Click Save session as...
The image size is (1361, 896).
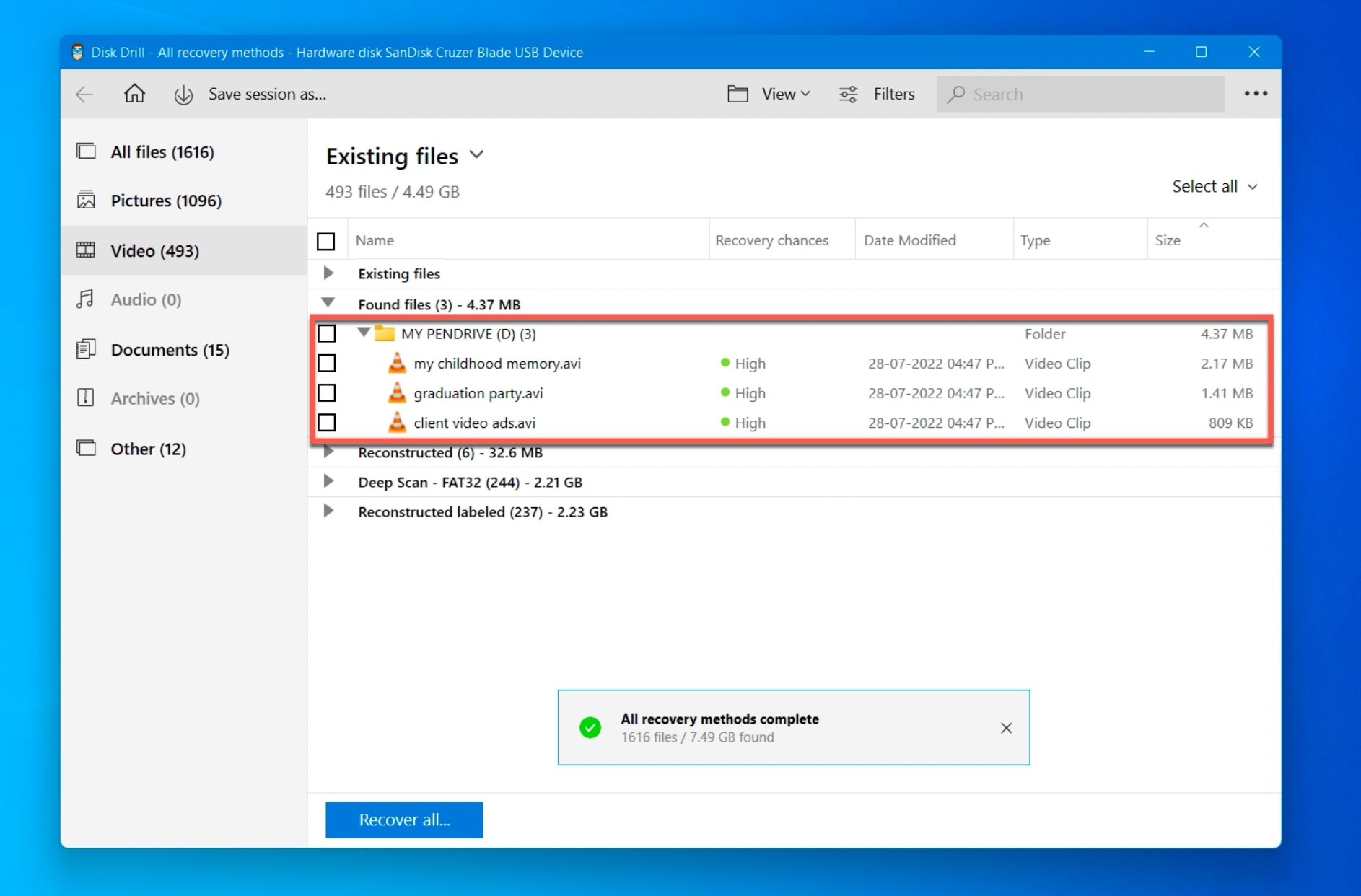267,94
